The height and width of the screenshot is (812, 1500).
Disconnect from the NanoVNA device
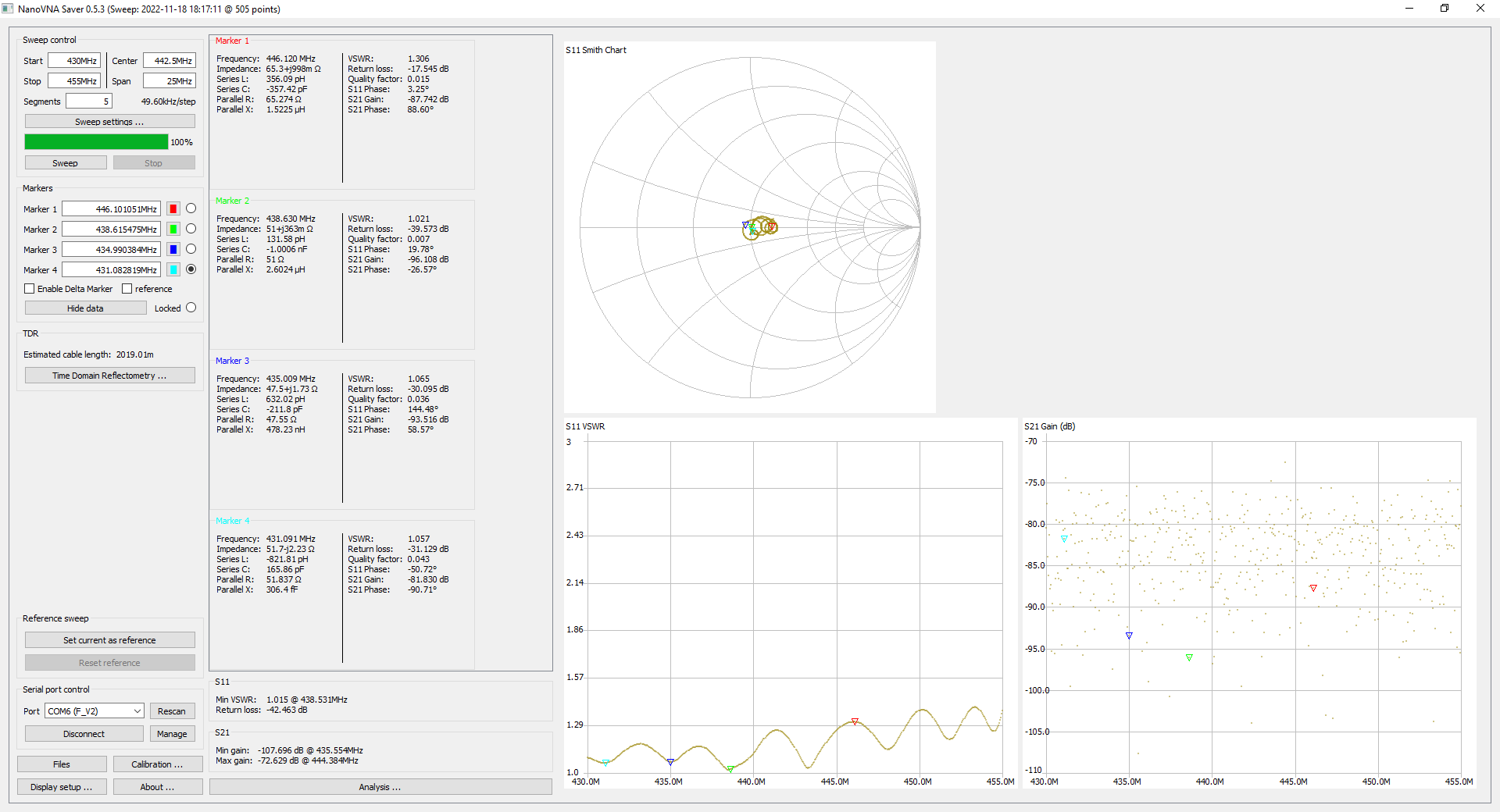(x=84, y=734)
